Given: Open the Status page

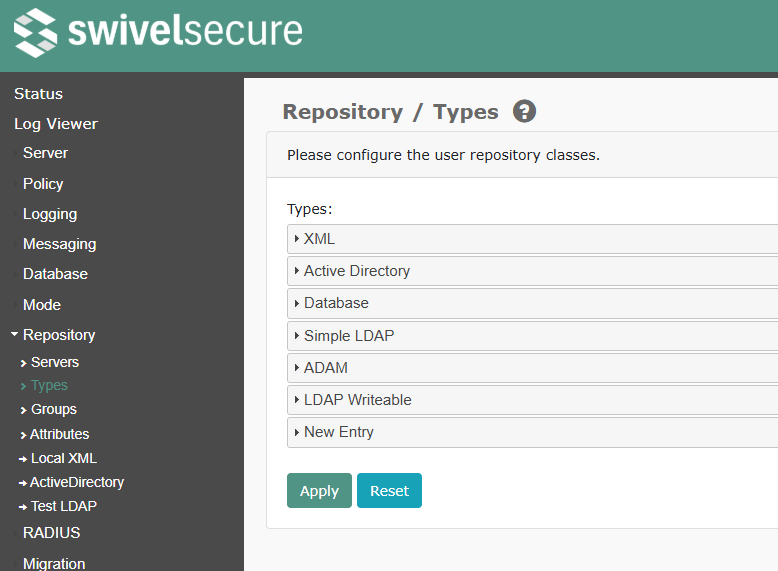Looking at the screenshot, I should pyautogui.click(x=39, y=94).
